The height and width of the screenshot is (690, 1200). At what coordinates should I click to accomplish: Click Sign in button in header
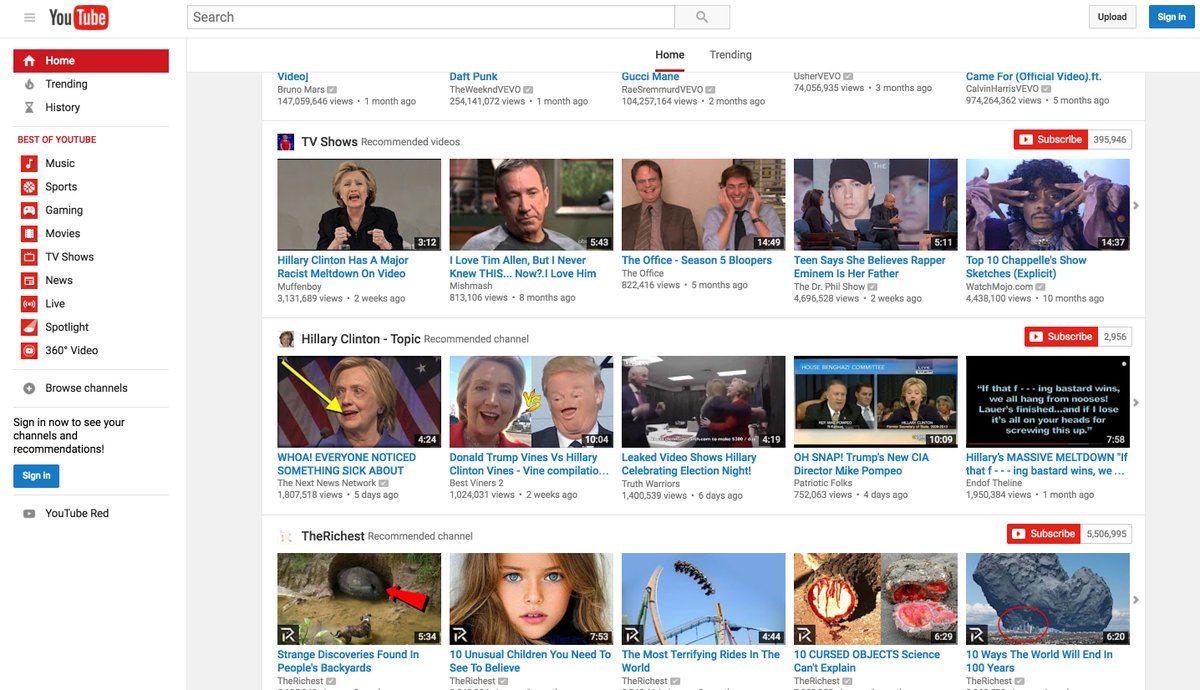tap(1171, 17)
